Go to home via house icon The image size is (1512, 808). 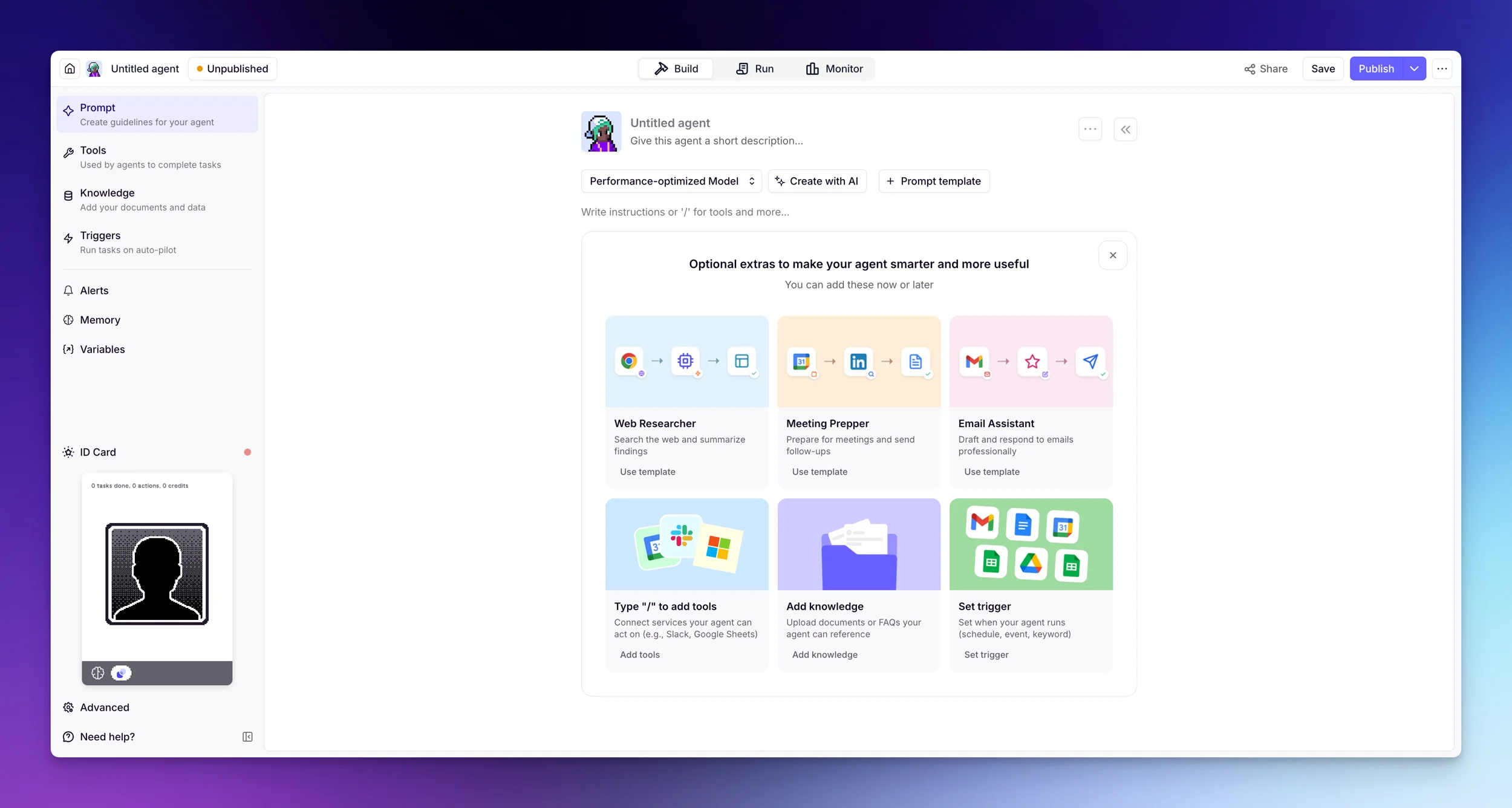(x=70, y=69)
